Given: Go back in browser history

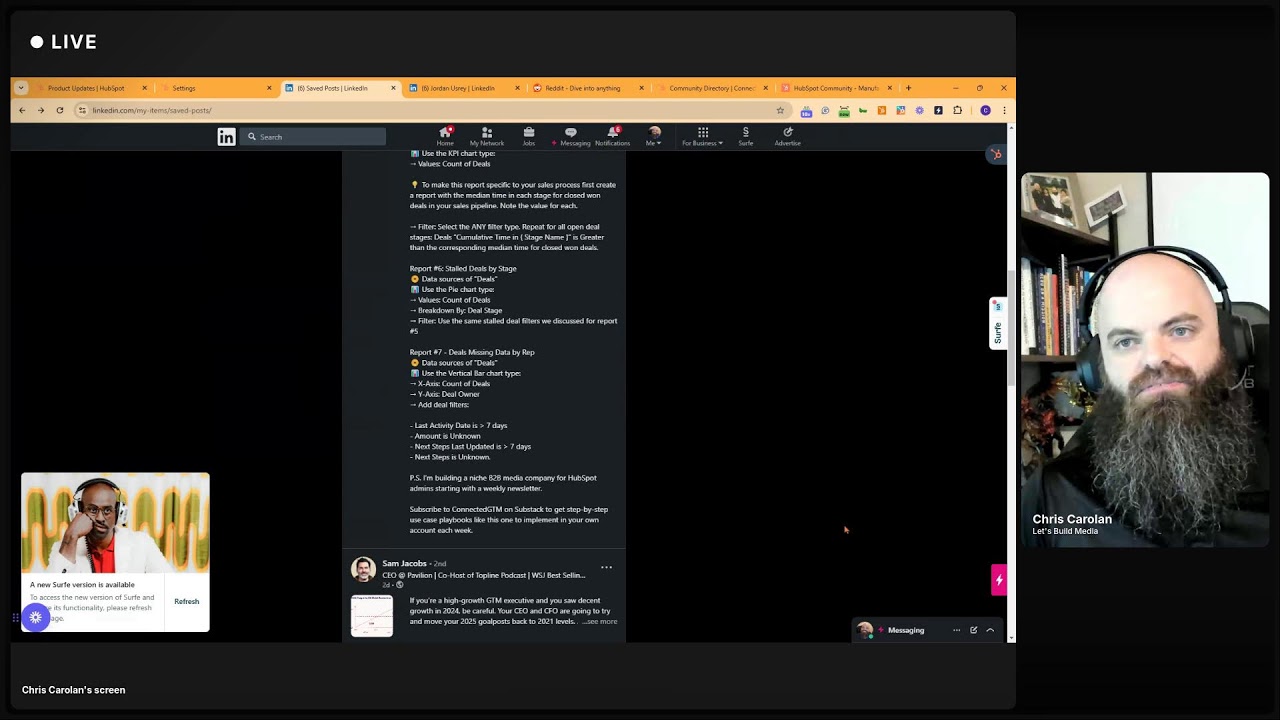Looking at the screenshot, I should tap(22, 110).
